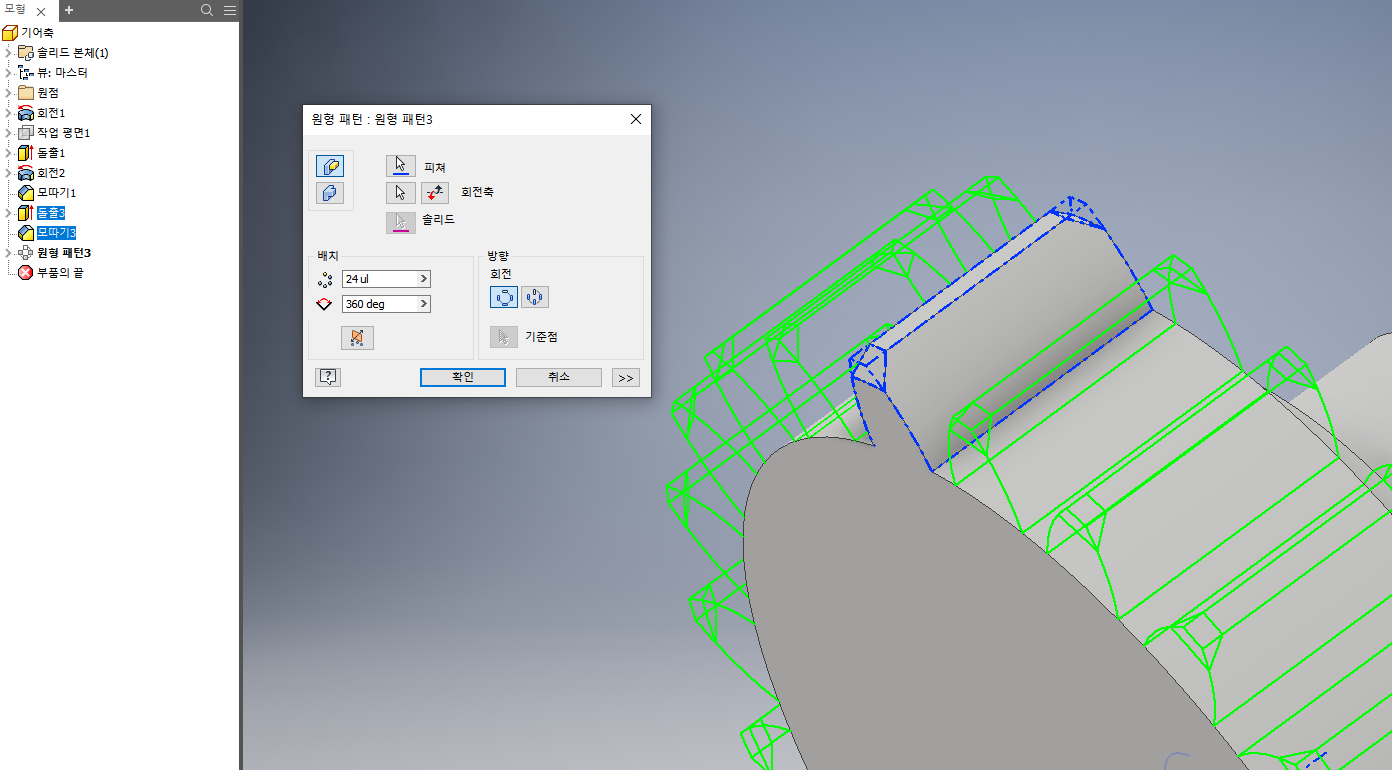Select 모따기1 in the browser tree
1392x770 pixels.
tap(56, 193)
